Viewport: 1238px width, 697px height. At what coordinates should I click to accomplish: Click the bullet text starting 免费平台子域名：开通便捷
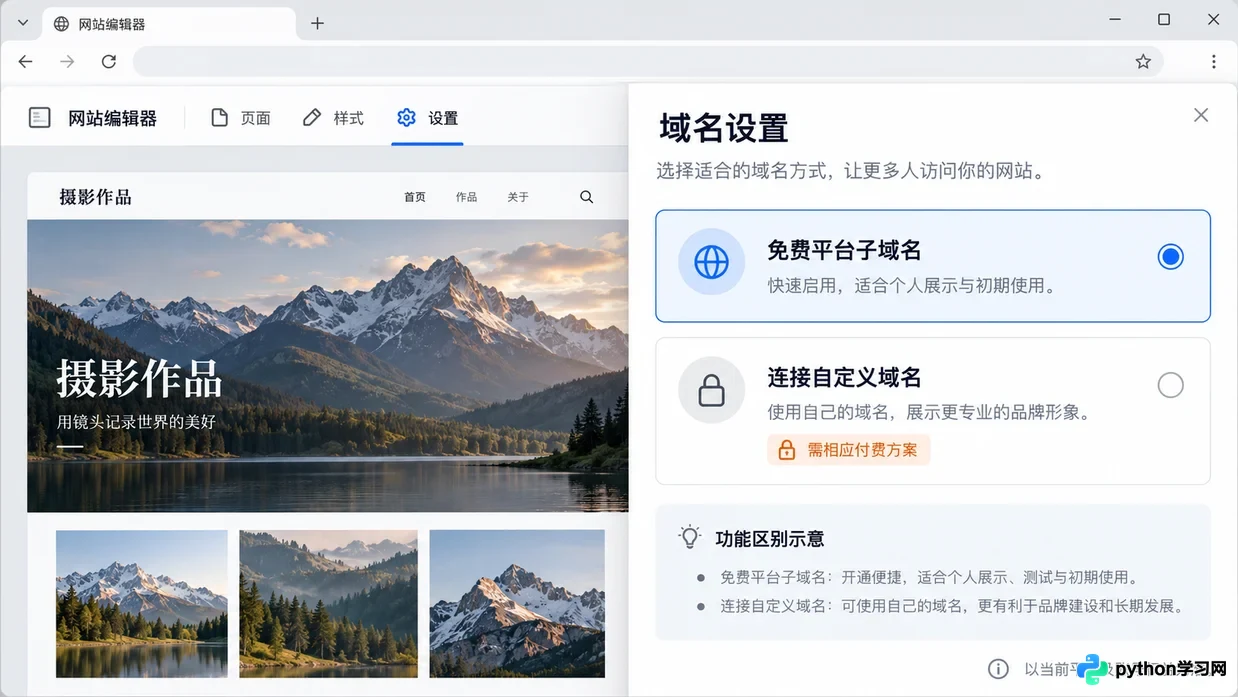(929, 577)
